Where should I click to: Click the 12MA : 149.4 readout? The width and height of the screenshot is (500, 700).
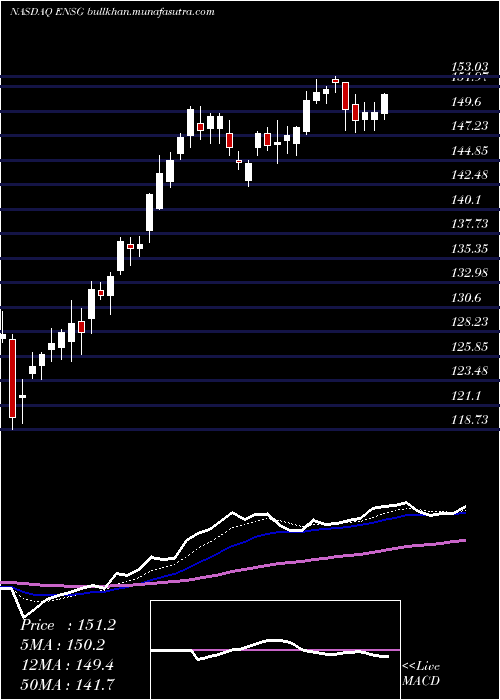(x=67, y=665)
